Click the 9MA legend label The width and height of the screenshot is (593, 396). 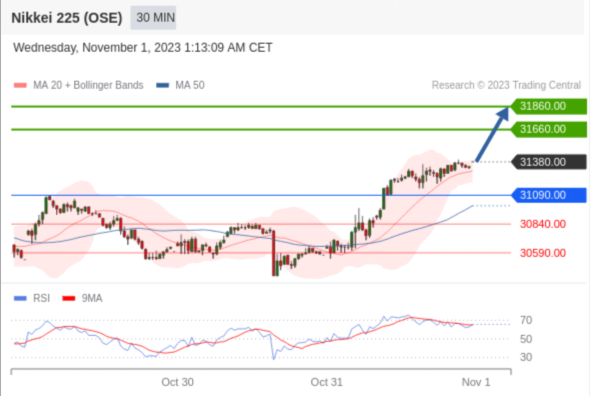click(92, 298)
